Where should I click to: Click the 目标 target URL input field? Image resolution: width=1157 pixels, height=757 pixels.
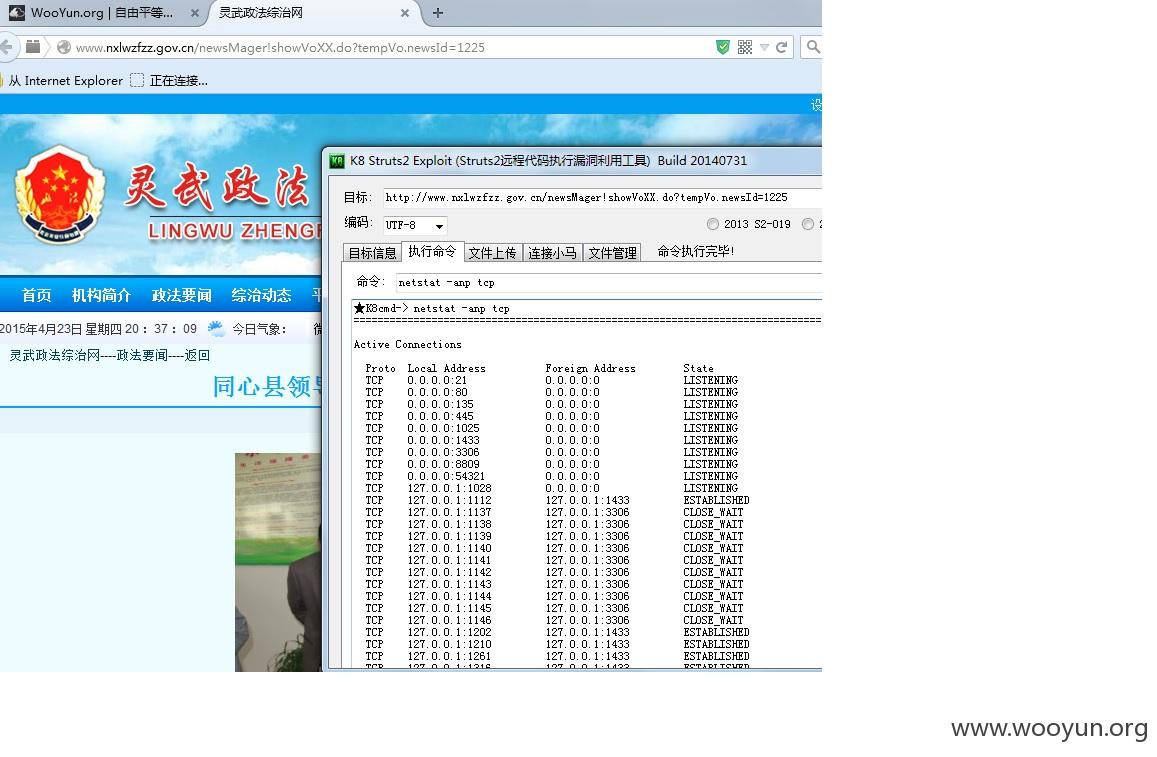coord(601,197)
